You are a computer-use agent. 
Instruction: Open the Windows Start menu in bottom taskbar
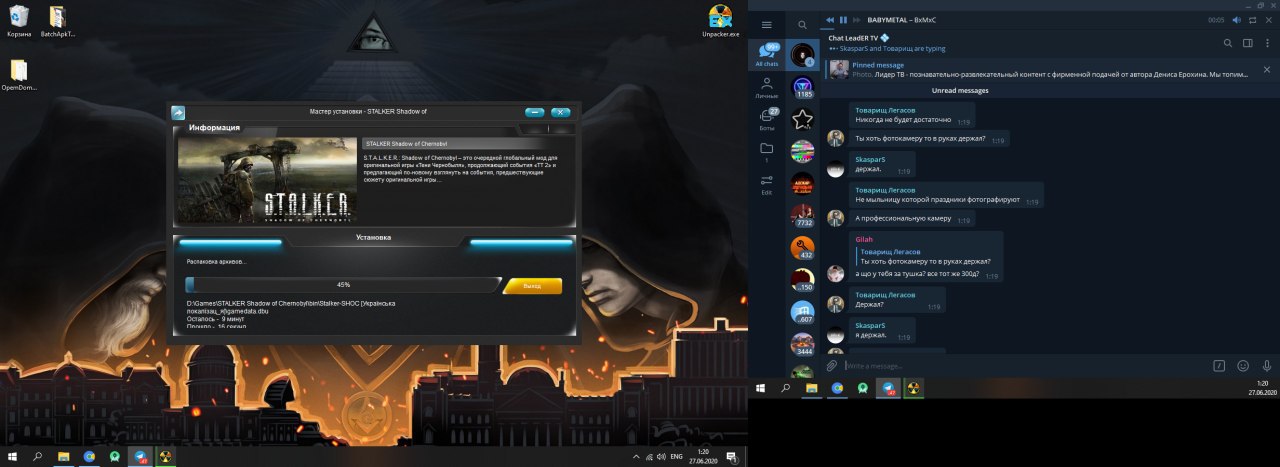(x=11, y=456)
